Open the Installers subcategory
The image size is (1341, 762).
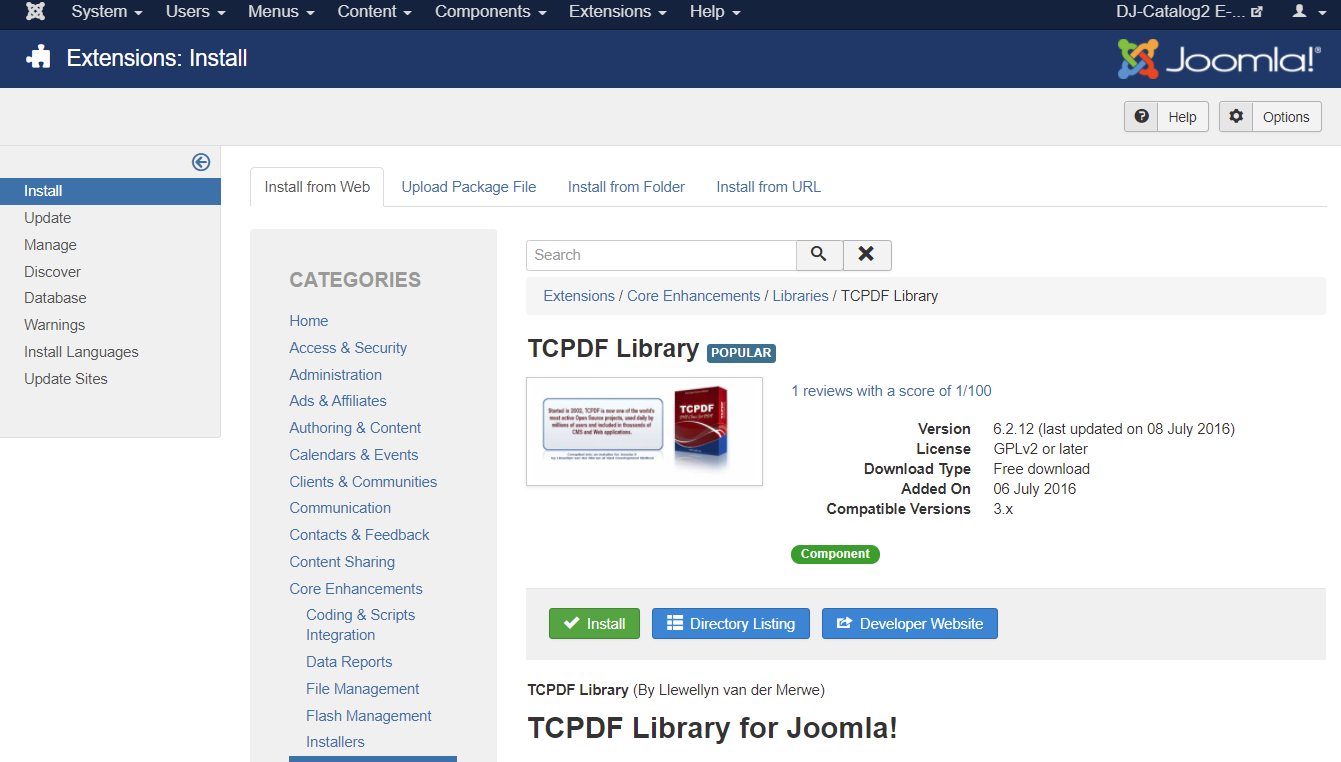coord(335,742)
